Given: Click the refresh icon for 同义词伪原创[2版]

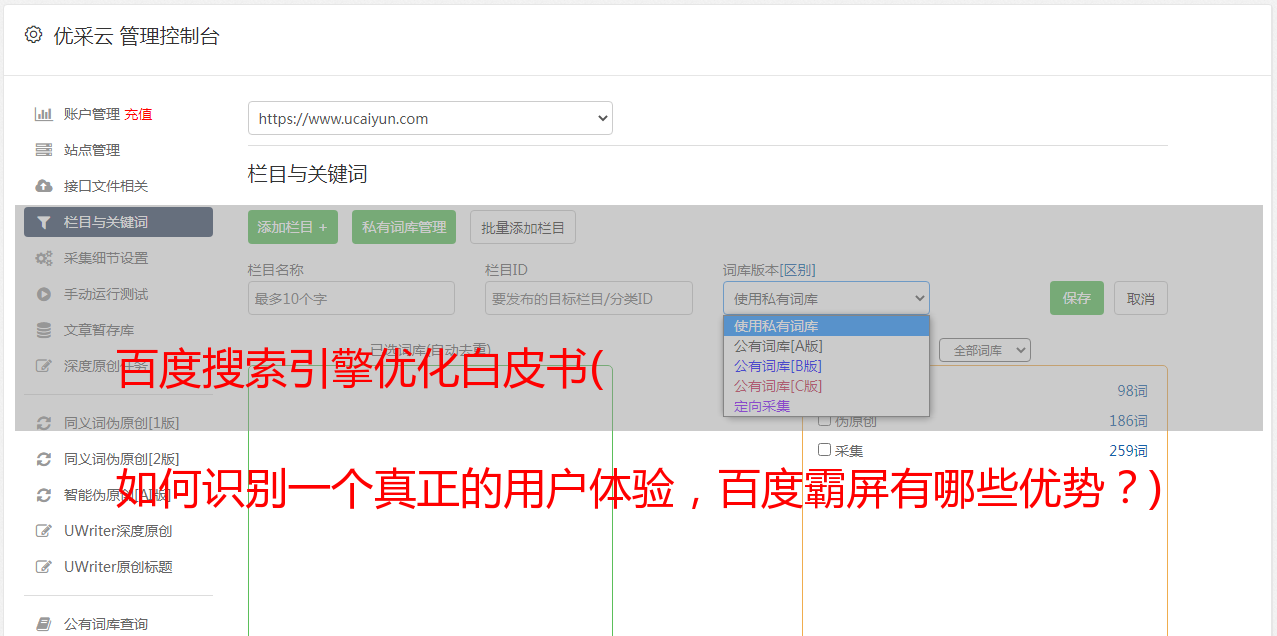Looking at the screenshot, I should point(44,459).
